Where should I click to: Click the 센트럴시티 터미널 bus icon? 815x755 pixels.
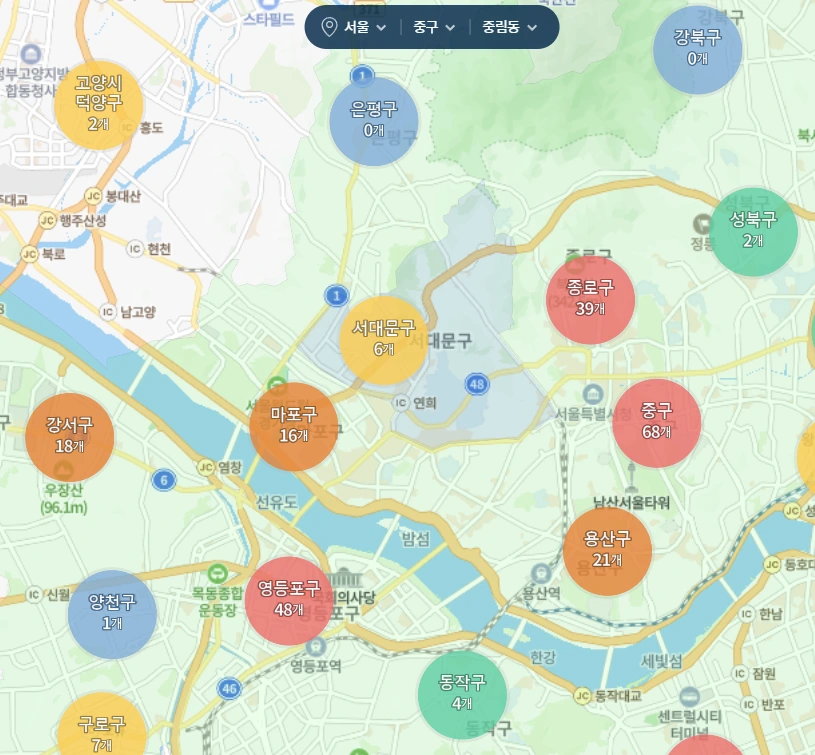(689, 697)
